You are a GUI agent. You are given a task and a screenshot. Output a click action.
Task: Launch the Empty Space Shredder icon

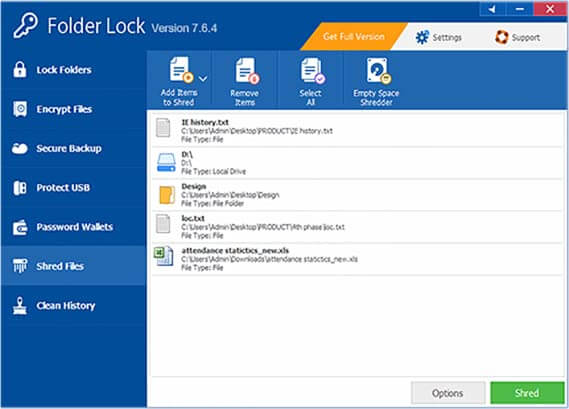(x=378, y=70)
